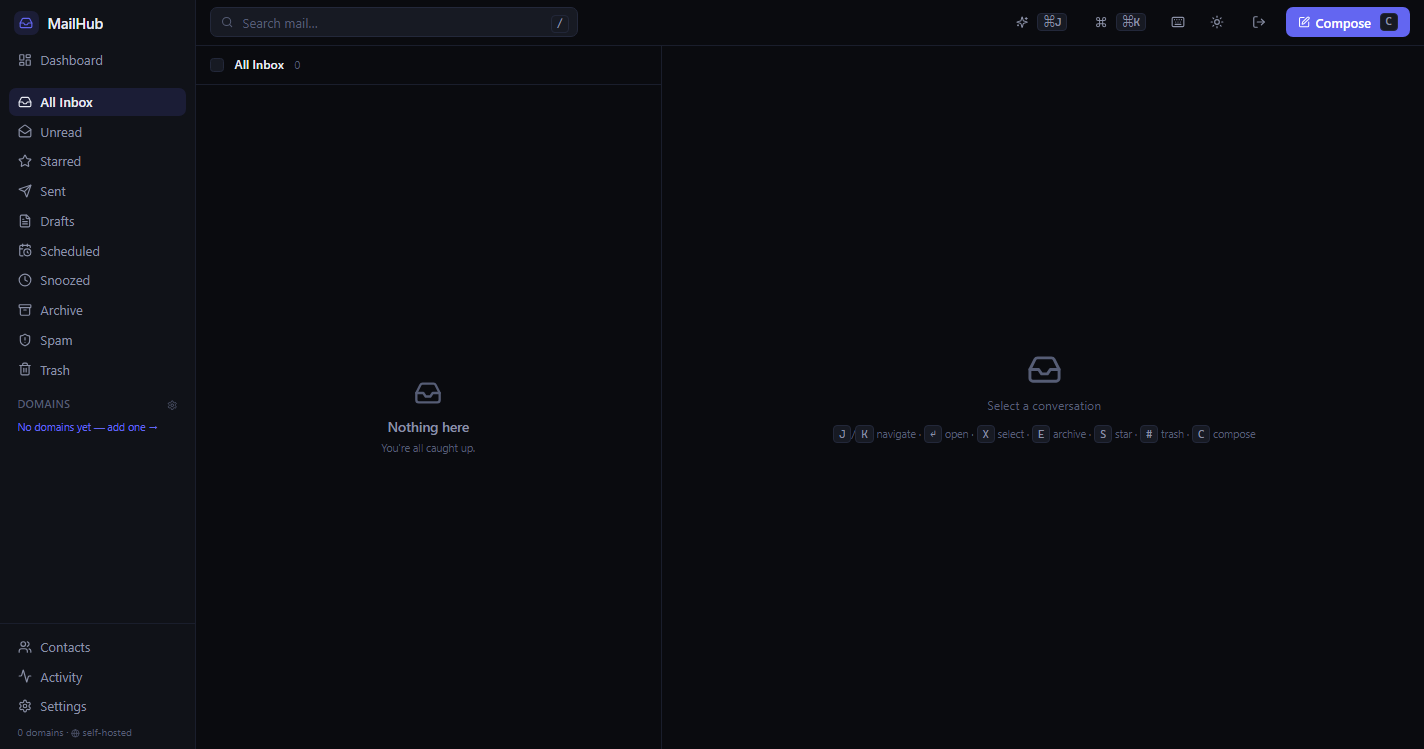Screen dimensions: 1424x749
Task: Open the Contacts page
Action: [x=97, y=647]
